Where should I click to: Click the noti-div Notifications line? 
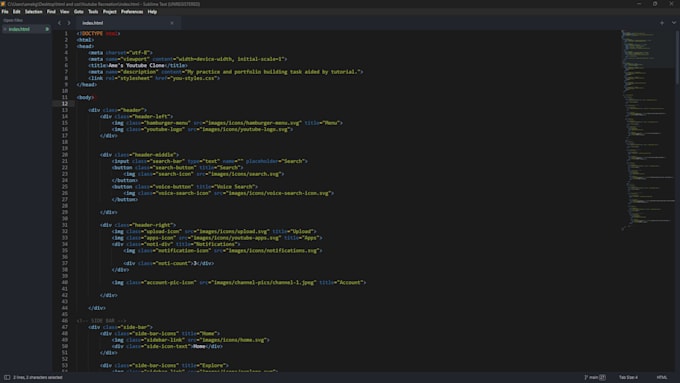[x=176, y=244]
